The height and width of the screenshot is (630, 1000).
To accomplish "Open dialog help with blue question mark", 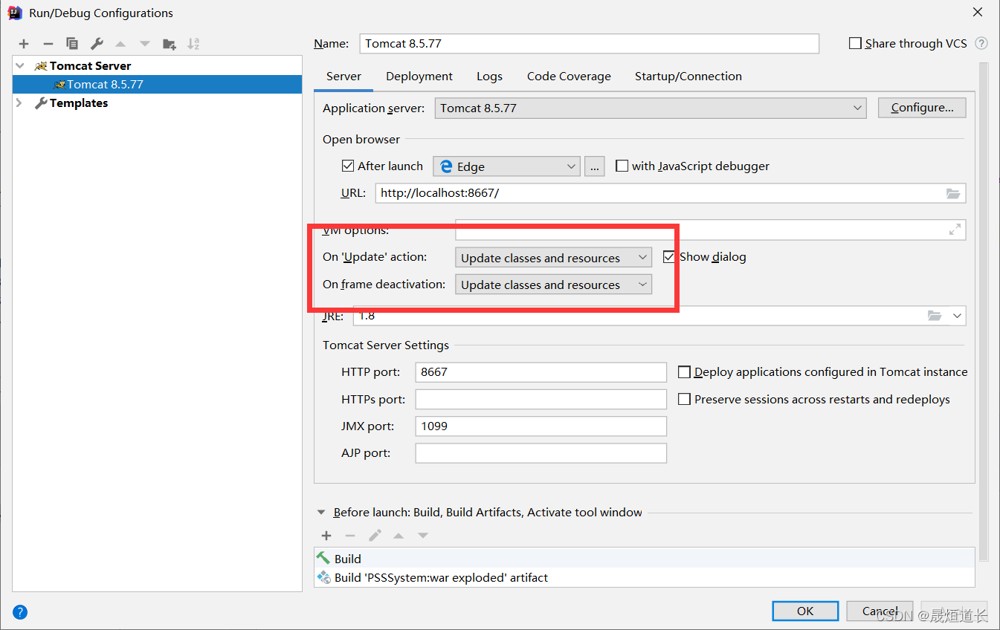I will 20,612.
